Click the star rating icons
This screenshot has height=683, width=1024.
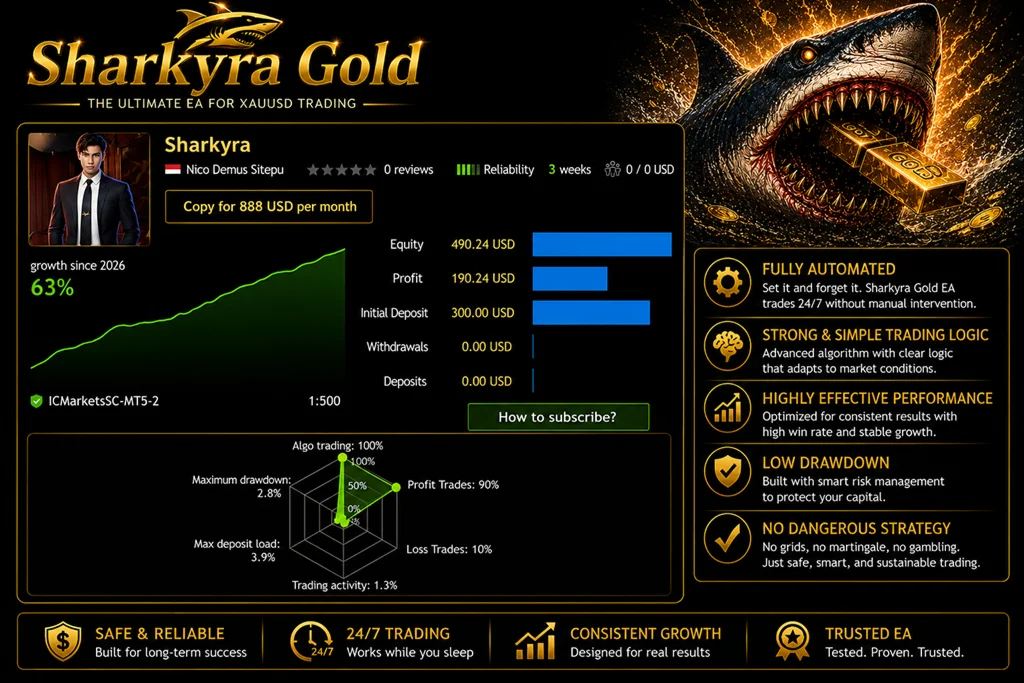[x=342, y=170]
